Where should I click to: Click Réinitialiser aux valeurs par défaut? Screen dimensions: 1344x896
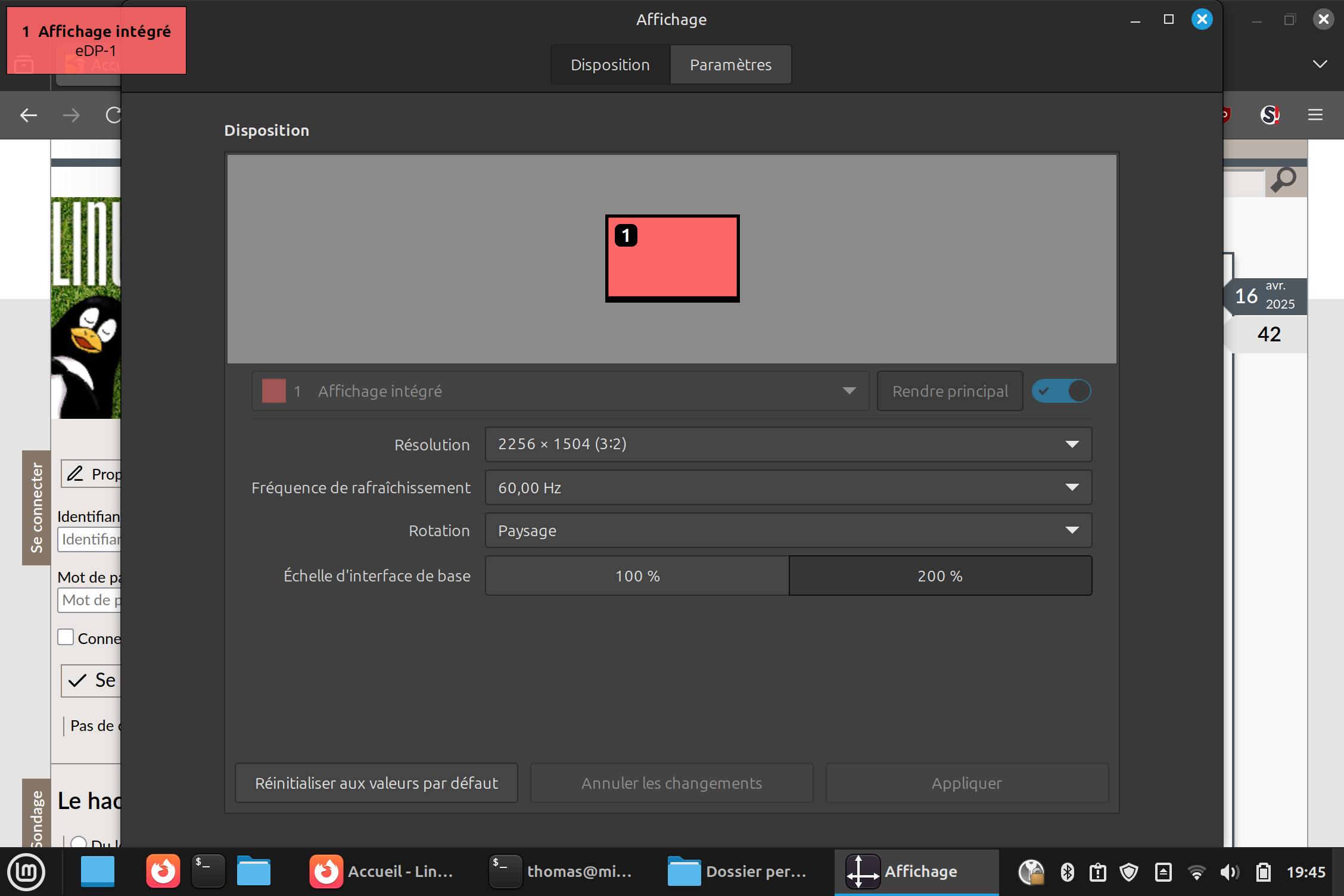[x=377, y=783]
